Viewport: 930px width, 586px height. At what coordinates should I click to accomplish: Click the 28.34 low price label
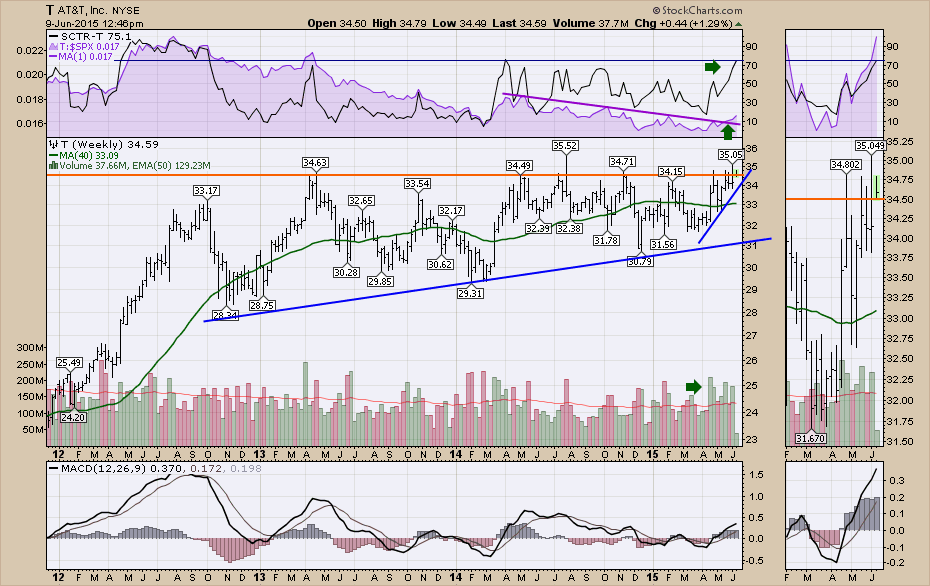pos(225,316)
